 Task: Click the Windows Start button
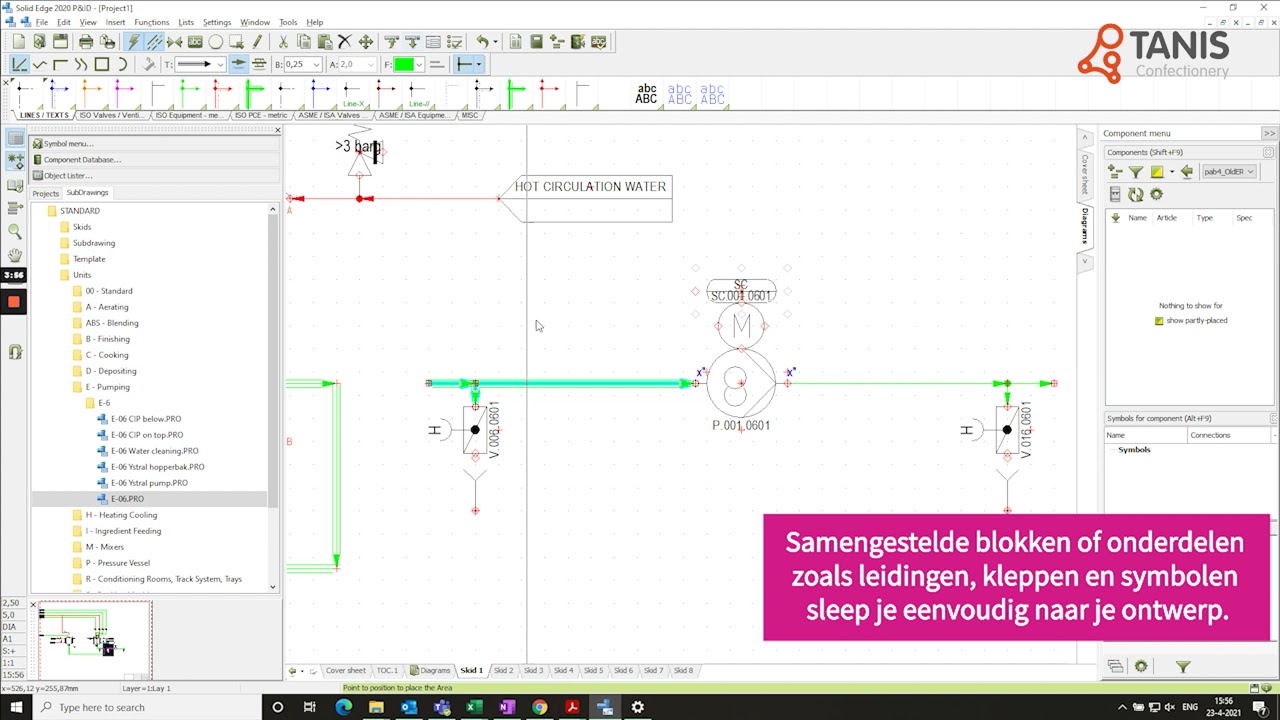click(16, 707)
